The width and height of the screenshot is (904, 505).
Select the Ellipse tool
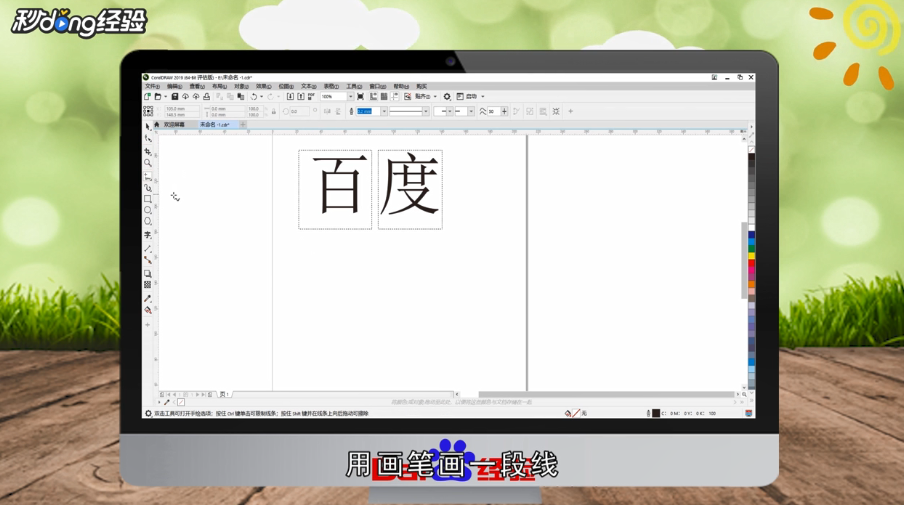(148, 210)
